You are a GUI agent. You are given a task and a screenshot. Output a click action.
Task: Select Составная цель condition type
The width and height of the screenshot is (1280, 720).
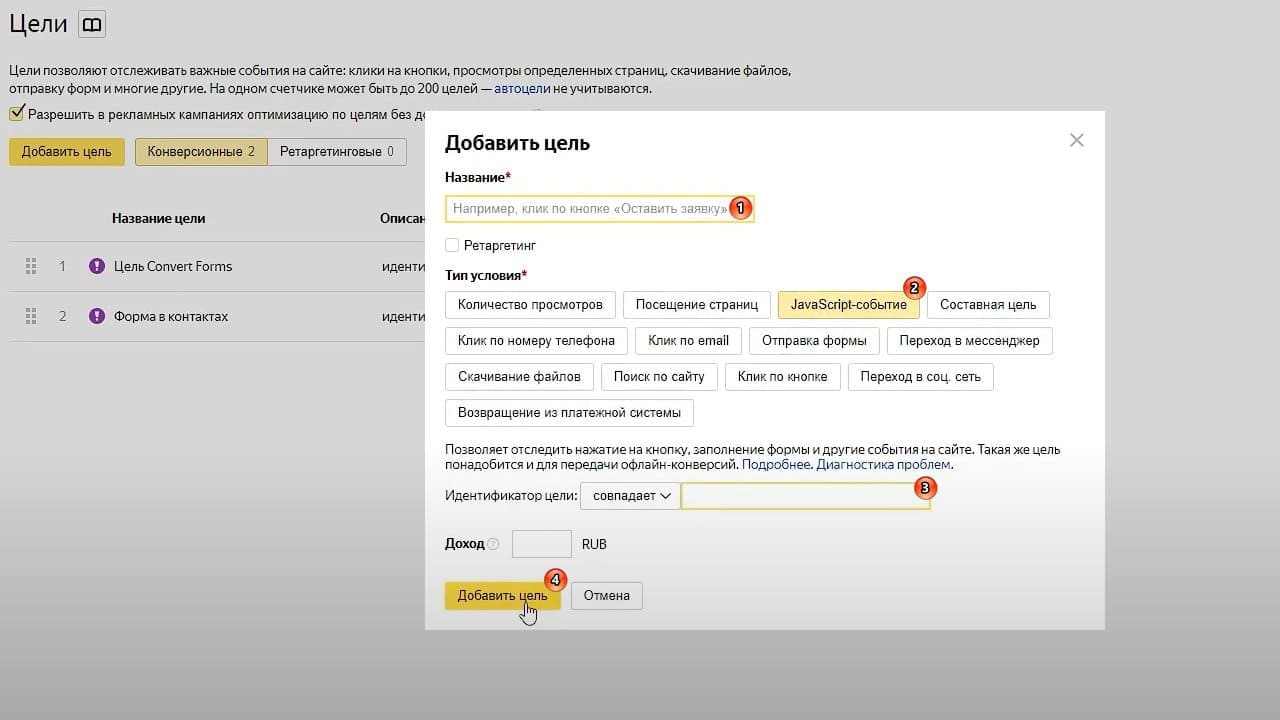pos(988,305)
